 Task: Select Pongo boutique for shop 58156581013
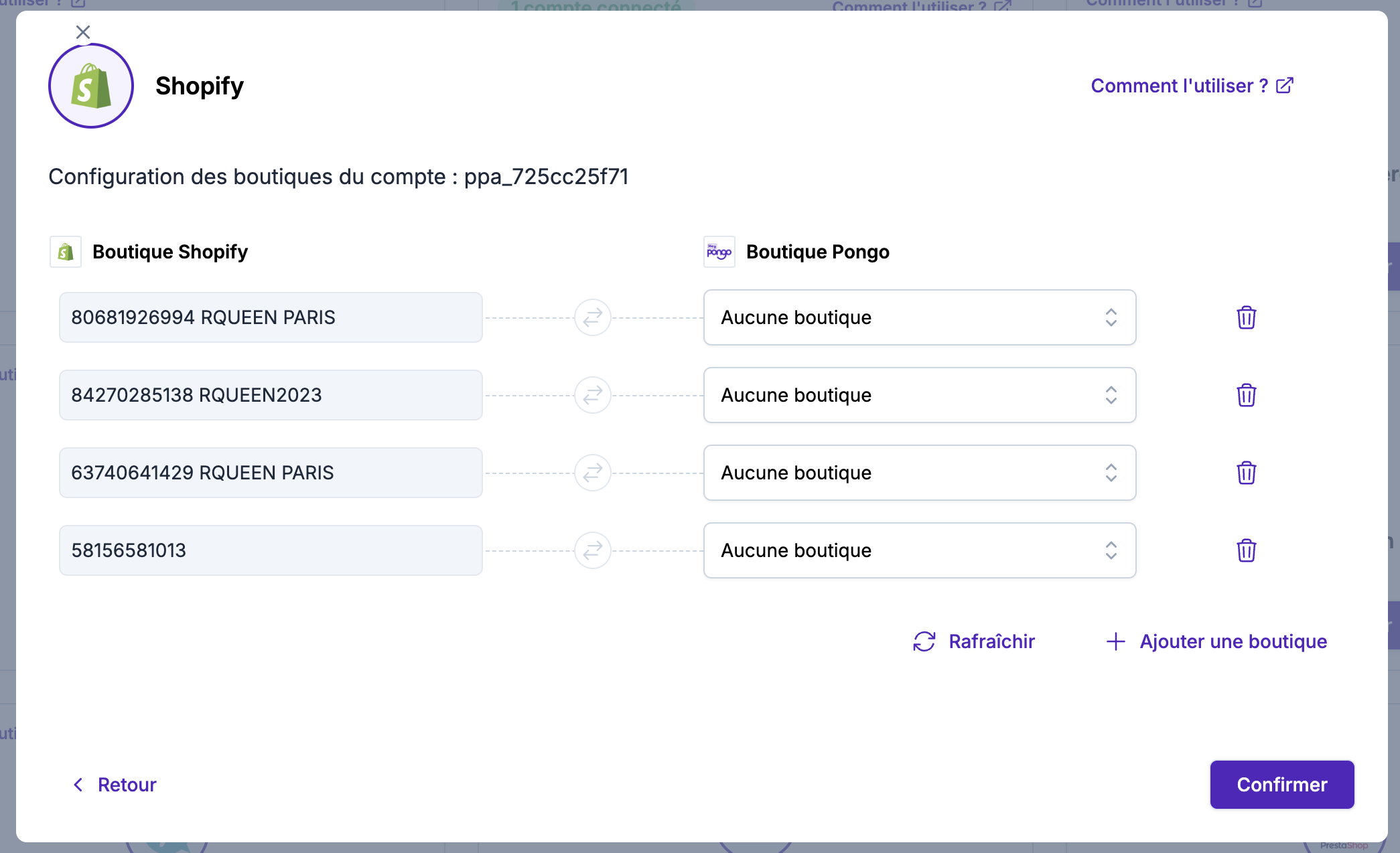(x=919, y=550)
